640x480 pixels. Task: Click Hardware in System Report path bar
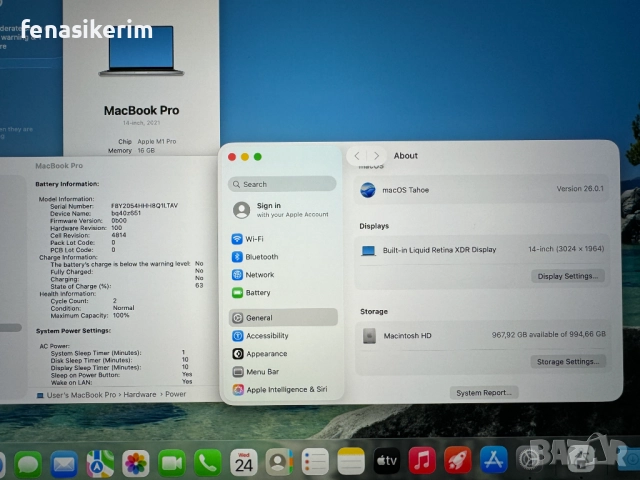click(140, 394)
